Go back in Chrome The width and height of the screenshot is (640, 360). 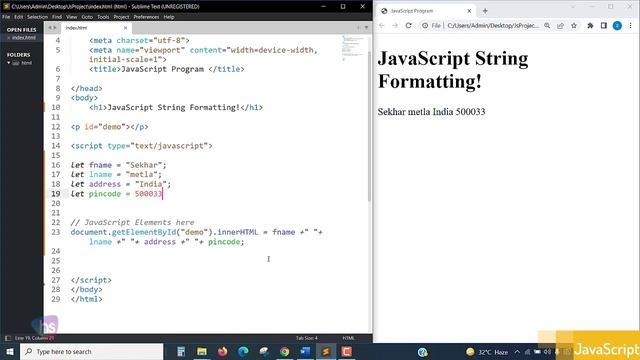tap(382, 25)
